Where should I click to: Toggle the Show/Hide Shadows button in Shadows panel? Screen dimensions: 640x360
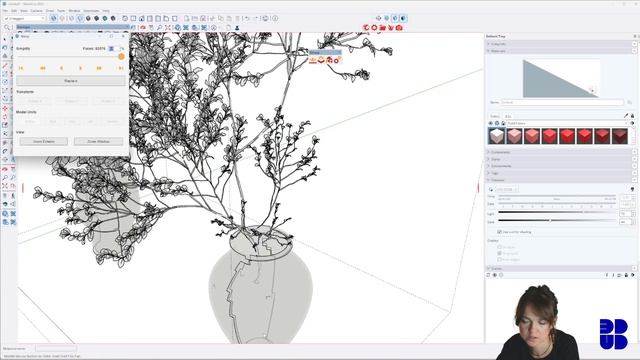pos(491,189)
